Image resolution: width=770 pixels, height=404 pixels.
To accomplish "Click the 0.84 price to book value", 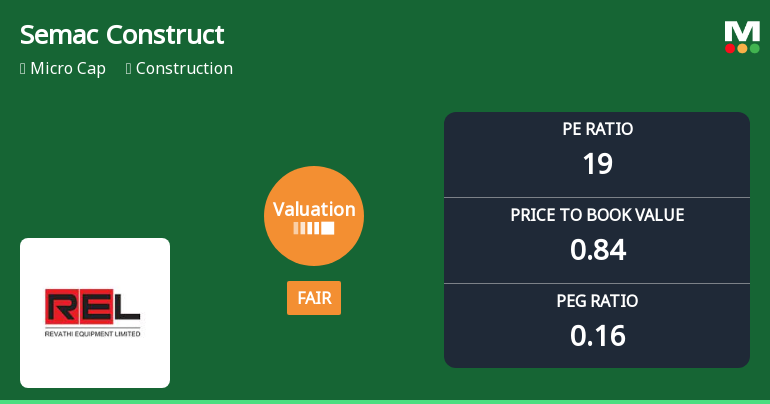I will [597, 250].
